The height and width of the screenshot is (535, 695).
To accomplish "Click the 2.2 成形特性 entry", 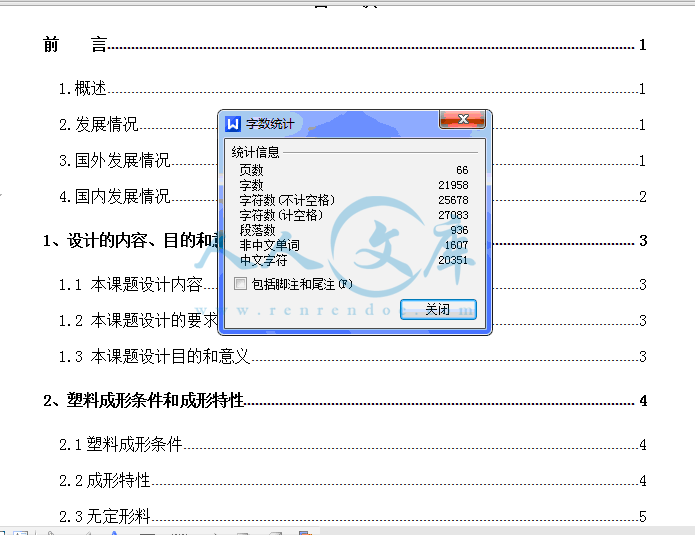I will click(352, 480).
